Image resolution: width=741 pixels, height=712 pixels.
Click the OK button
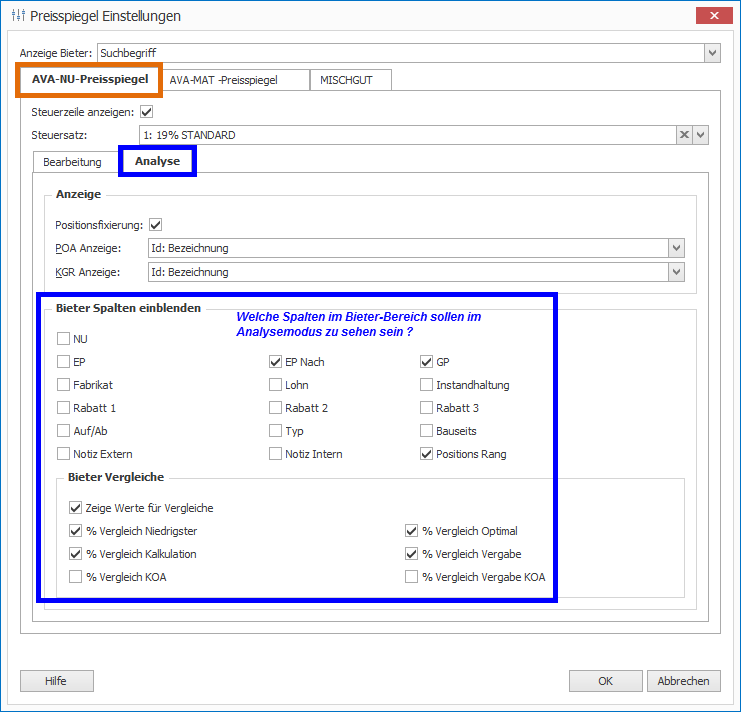[605, 681]
